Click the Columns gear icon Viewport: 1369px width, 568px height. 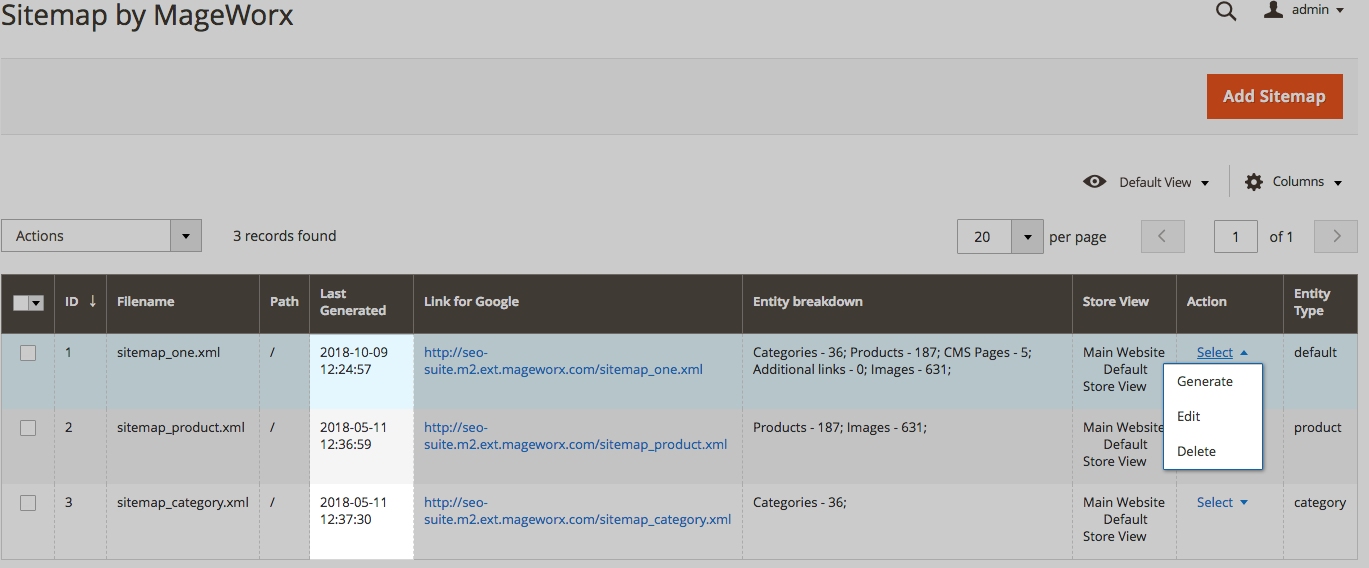1254,182
